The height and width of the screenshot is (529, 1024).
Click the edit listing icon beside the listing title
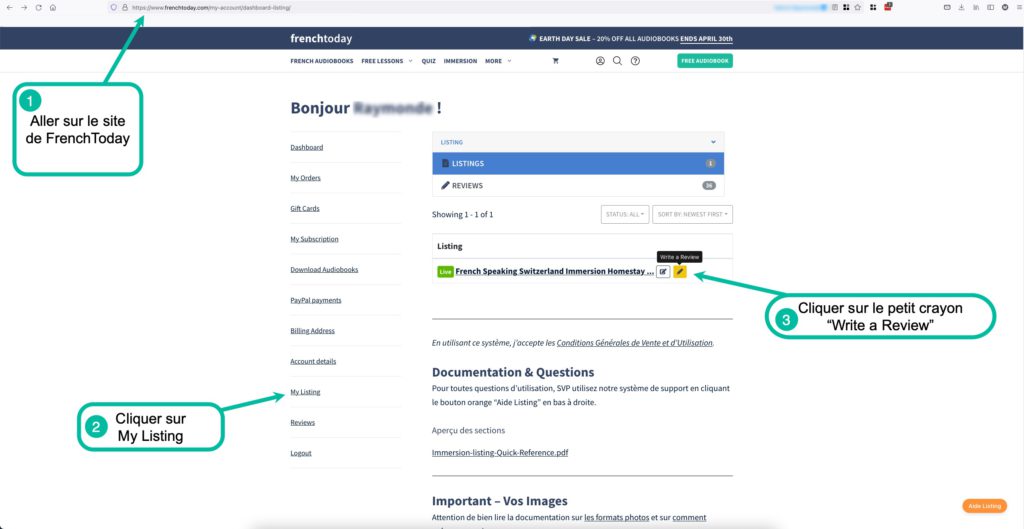click(x=663, y=272)
